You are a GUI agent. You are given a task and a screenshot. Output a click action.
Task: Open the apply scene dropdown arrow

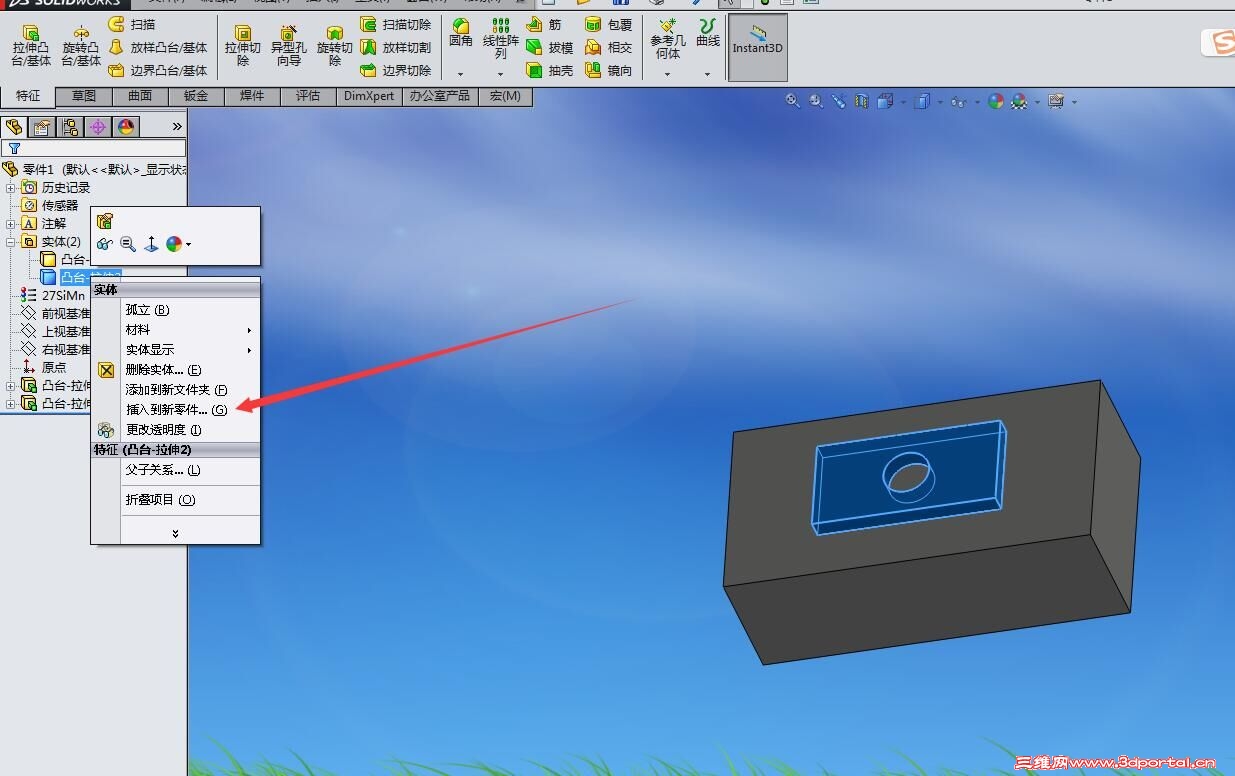coord(1037,102)
